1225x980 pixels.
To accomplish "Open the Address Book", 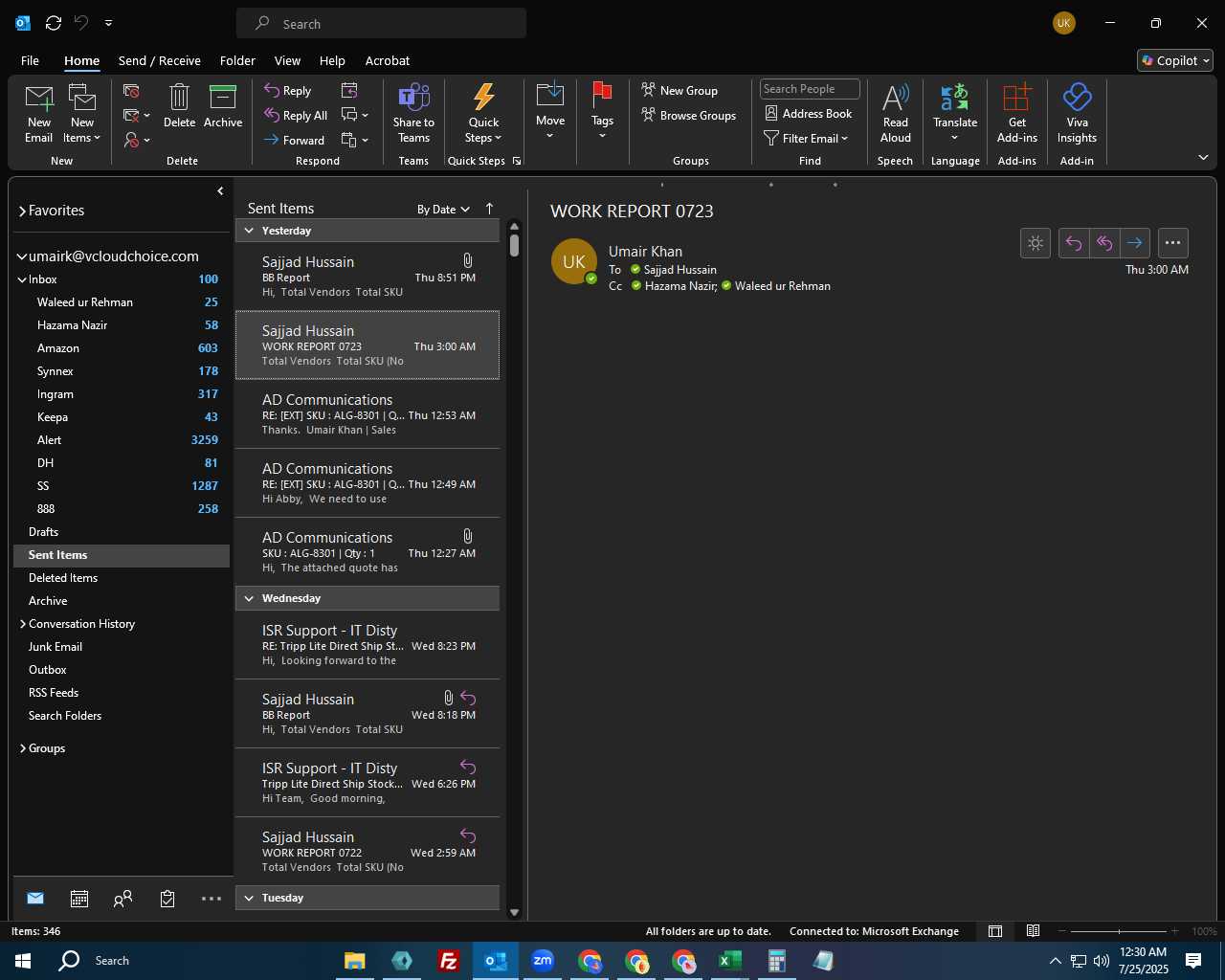I will coord(809,113).
